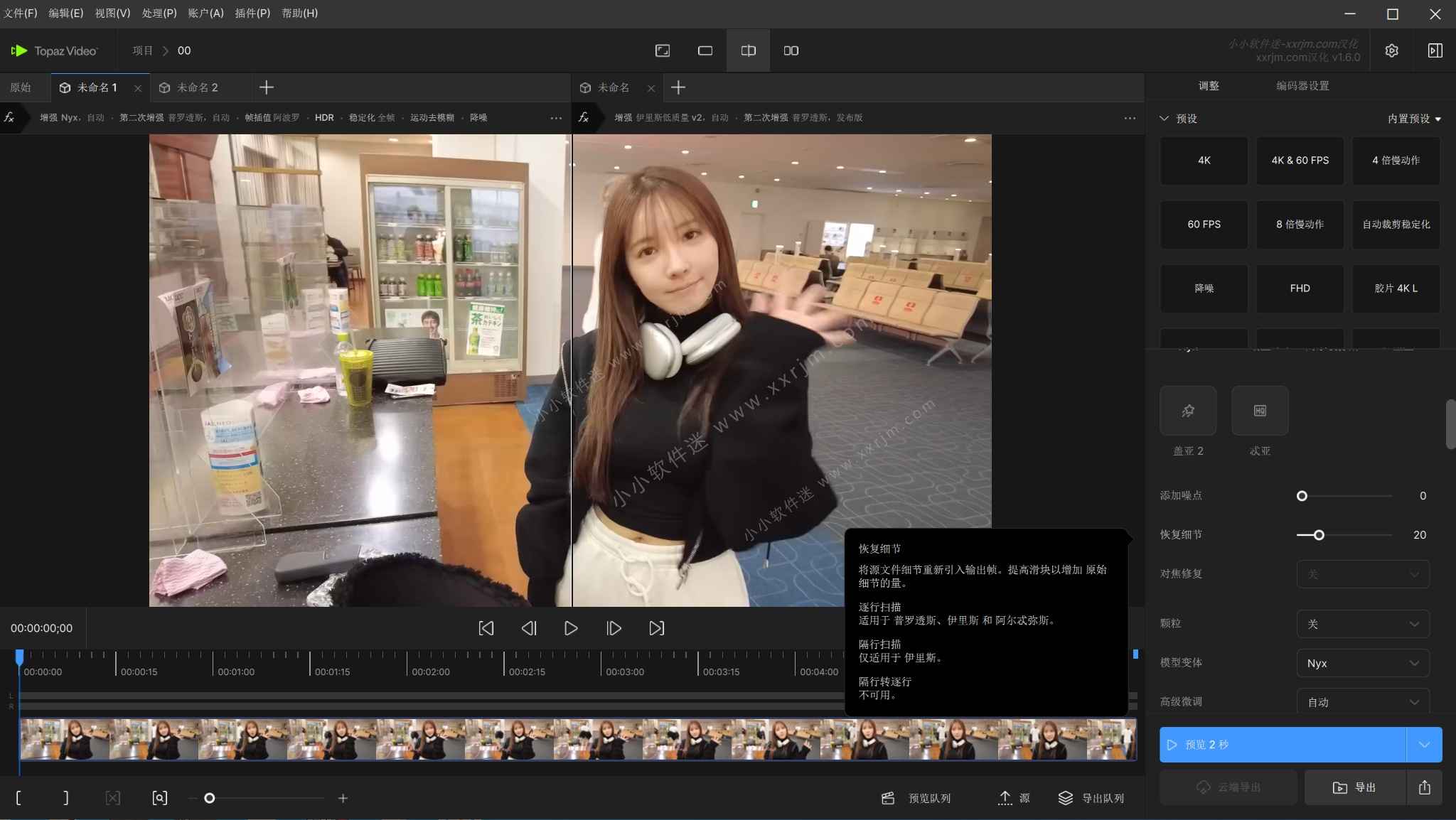This screenshot has height=820, width=1456.
Task: Apply the 8 倍慢动作 preset
Action: point(1300,225)
